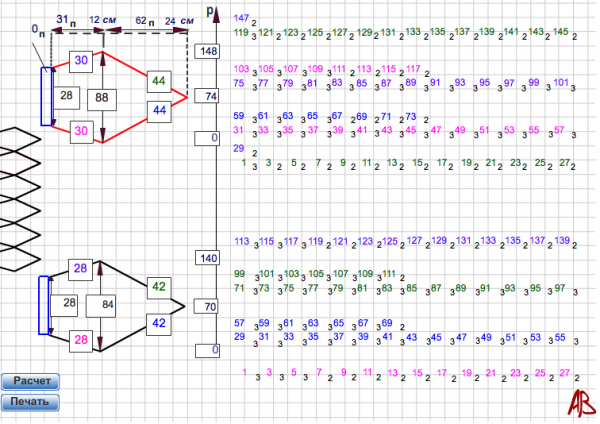Click the axis box labeled 140
600x424 pixels.
tap(208, 258)
